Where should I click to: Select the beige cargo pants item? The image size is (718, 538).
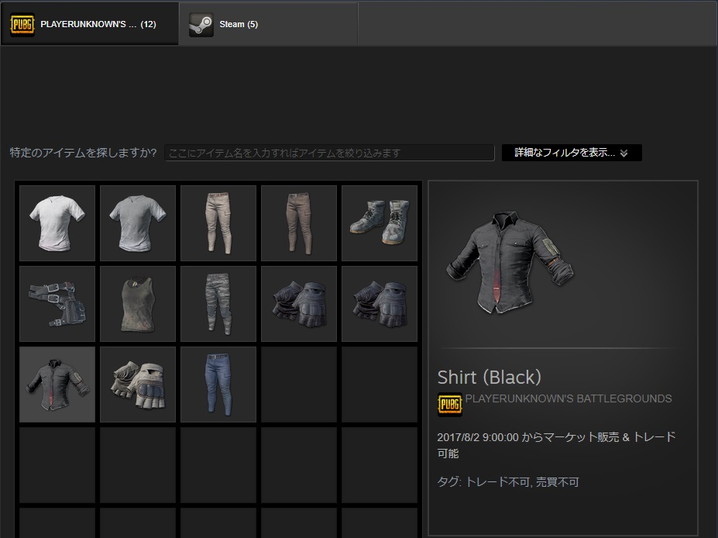coord(218,223)
